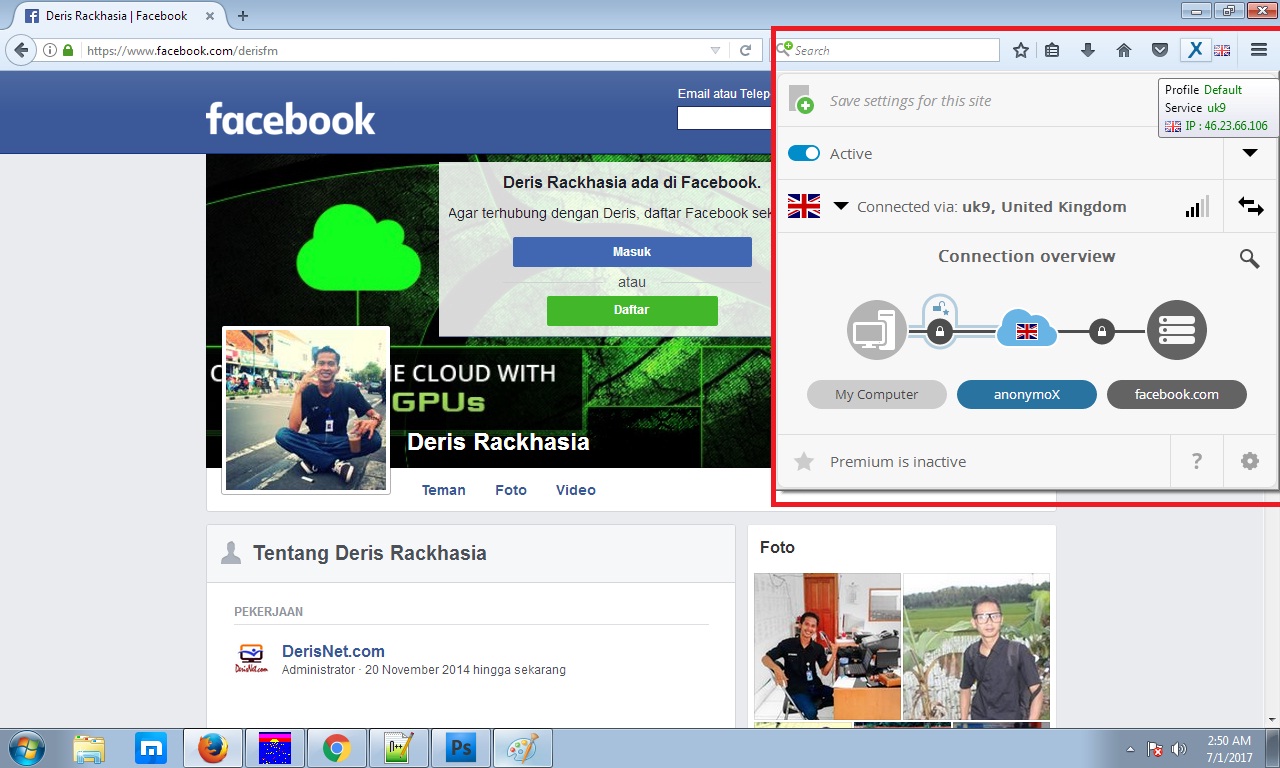Click the Tentang Deris Rackhasia heading
The height and width of the screenshot is (768, 1280).
point(370,553)
